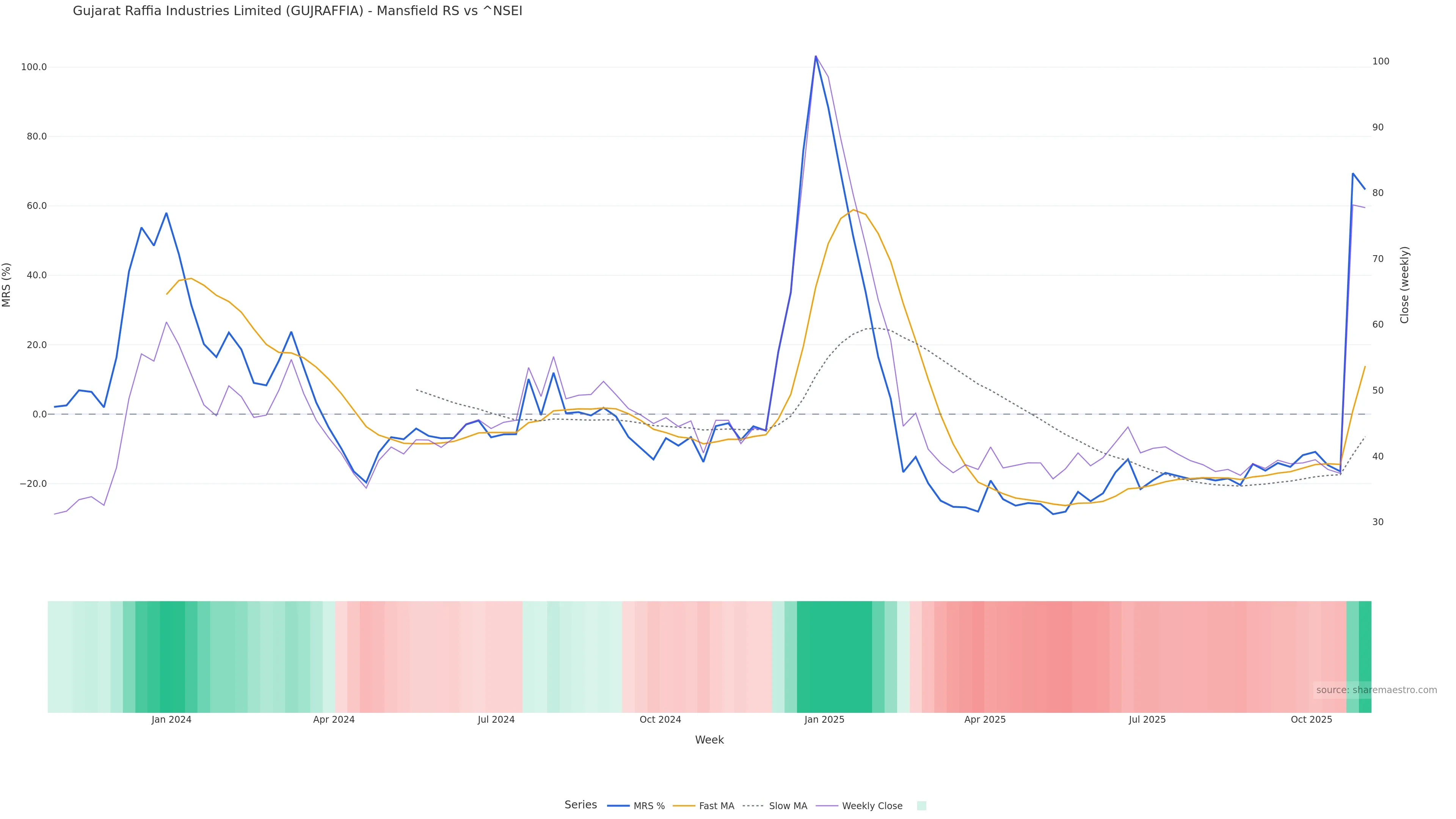Click the chart title about Gujarat Raffia Industries
Image resolution: width=1456 pixels, height=819 pixels.
[297, 11]
